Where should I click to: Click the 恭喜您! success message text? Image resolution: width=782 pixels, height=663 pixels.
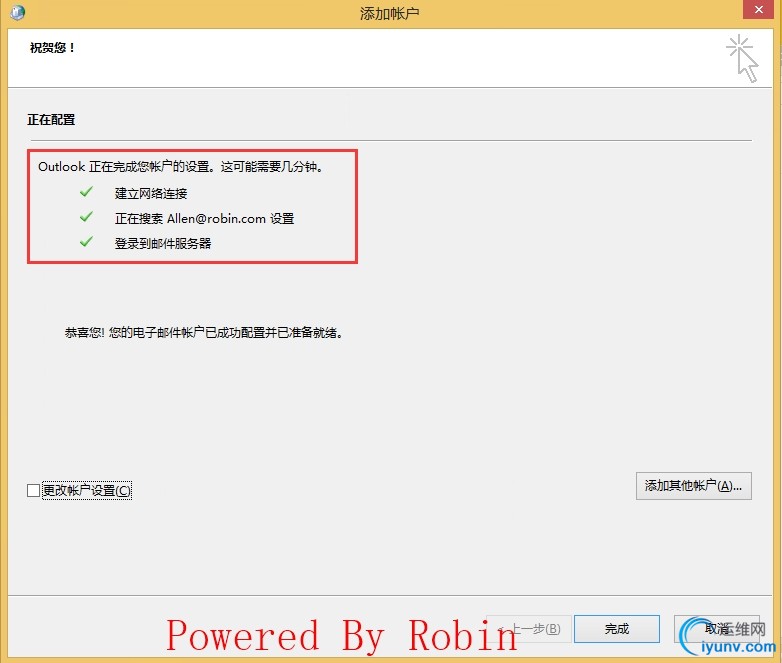coord(204,332)
